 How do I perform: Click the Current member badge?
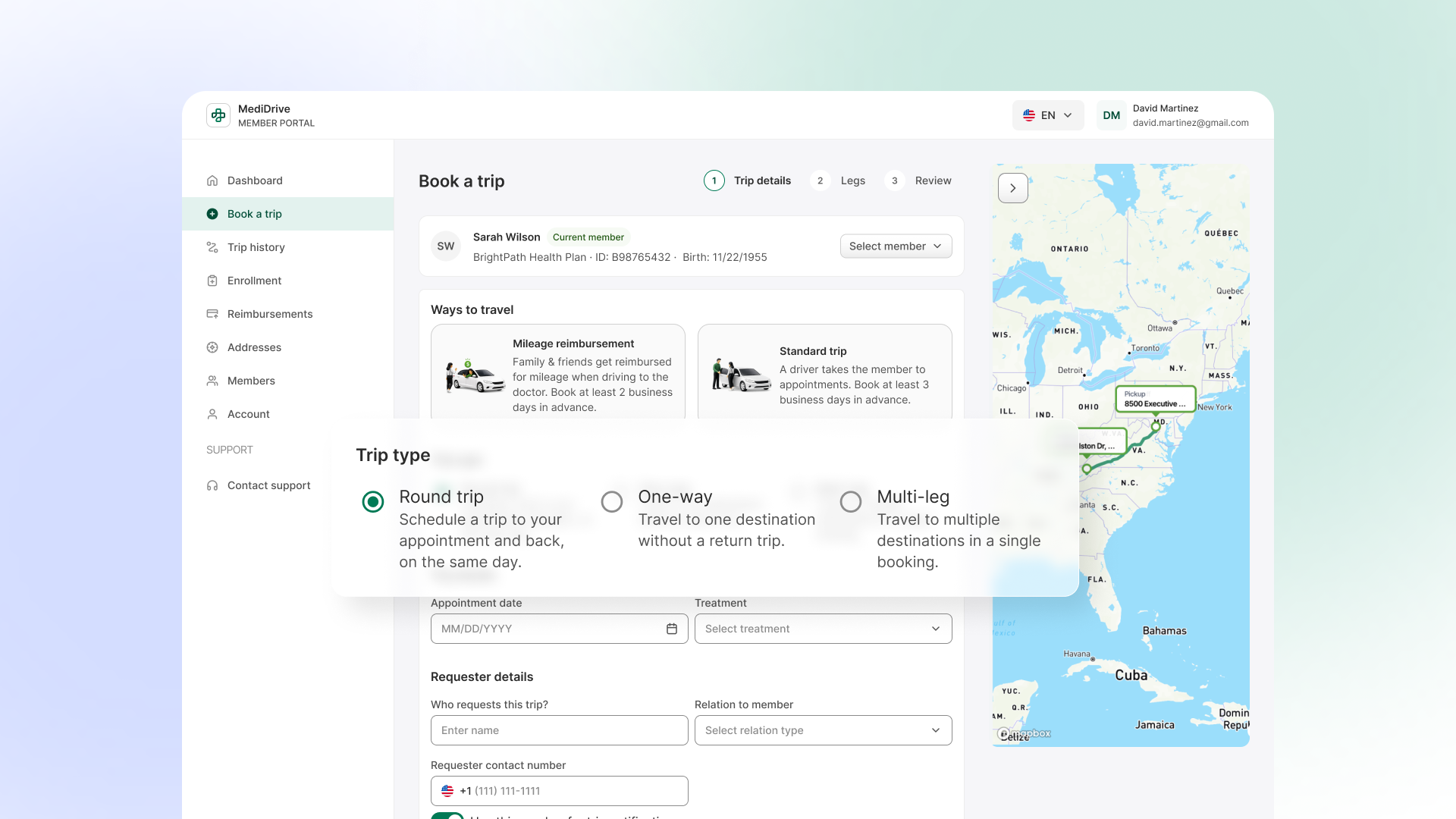pyautogui.click(x=588, y=237)
